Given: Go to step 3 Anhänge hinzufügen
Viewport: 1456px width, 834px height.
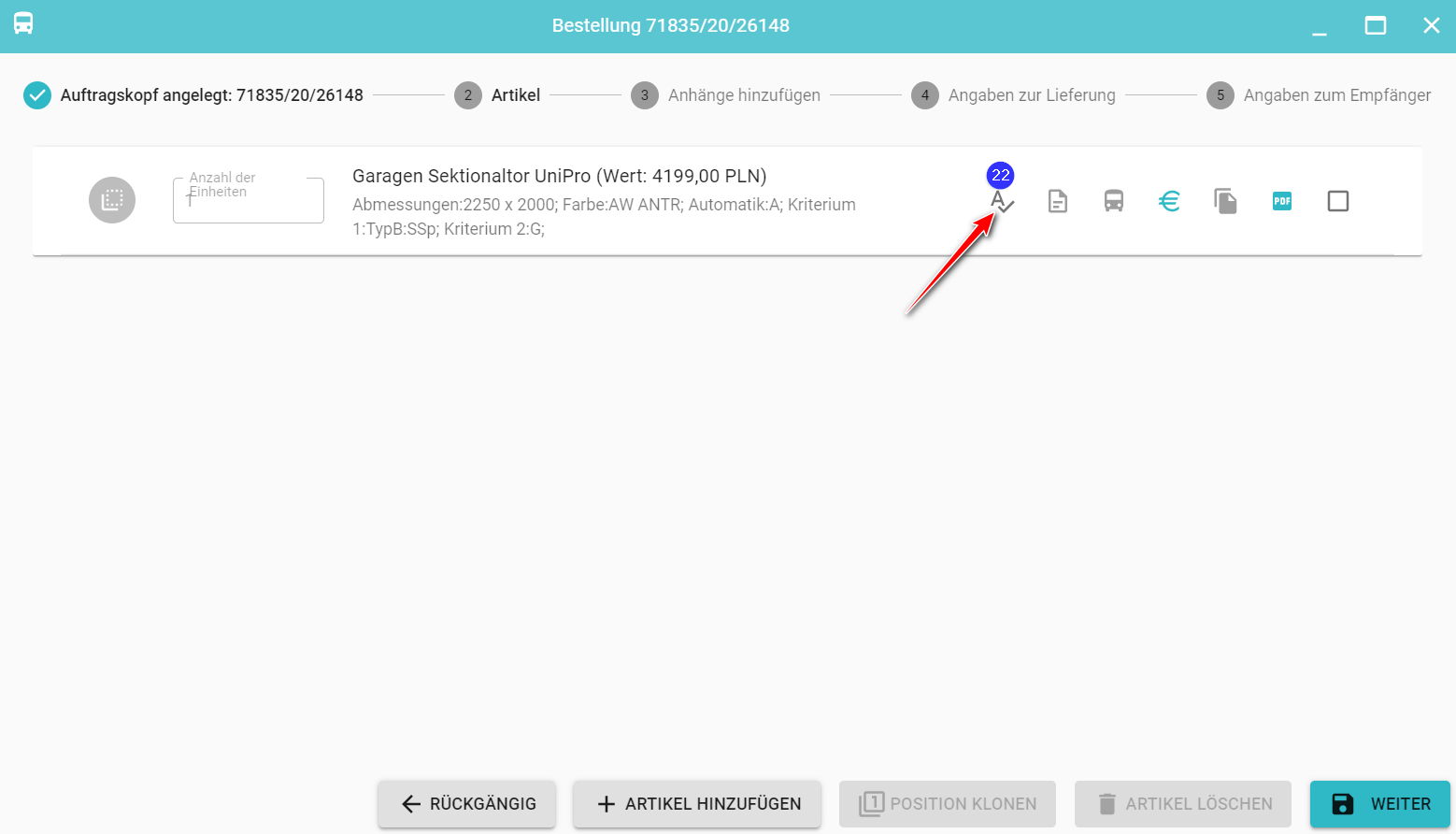Looking at the screenshot, I should tap(725, 95).
